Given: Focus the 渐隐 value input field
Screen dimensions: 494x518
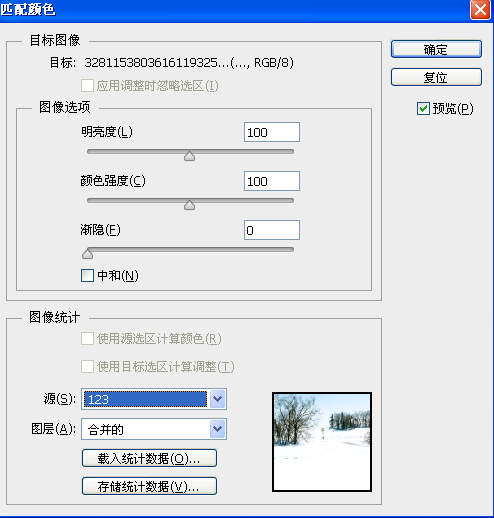Looking at the screenshot, I should (x=272, y=230).
